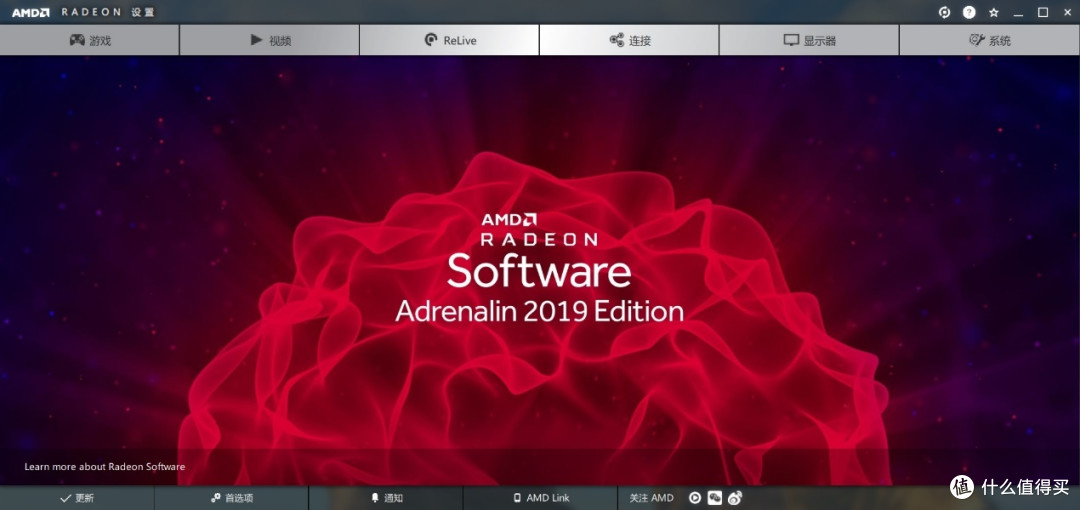The image size is (1080, 510).
Task: Open AMD Link from the bottom bar
Action: coord(541,498)
